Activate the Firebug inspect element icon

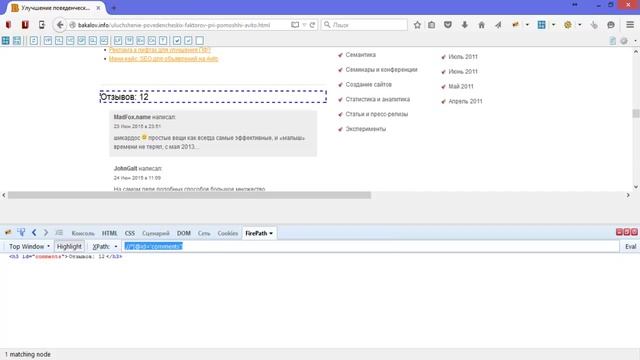pyautogui.click(x=21, y=233)
